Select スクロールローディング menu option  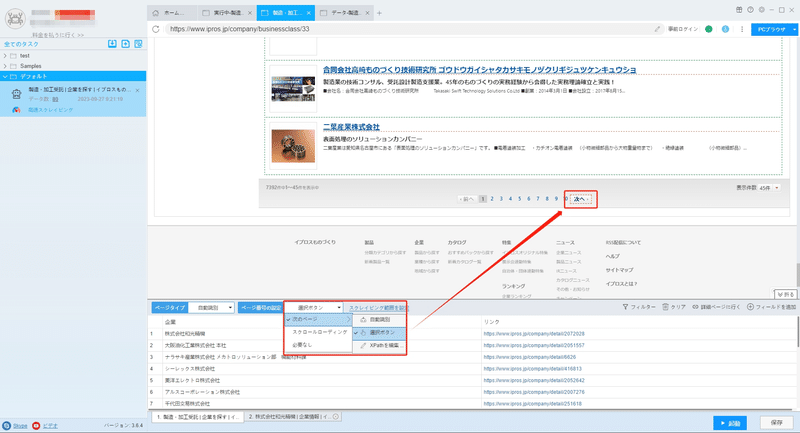(x=318, y=332)
